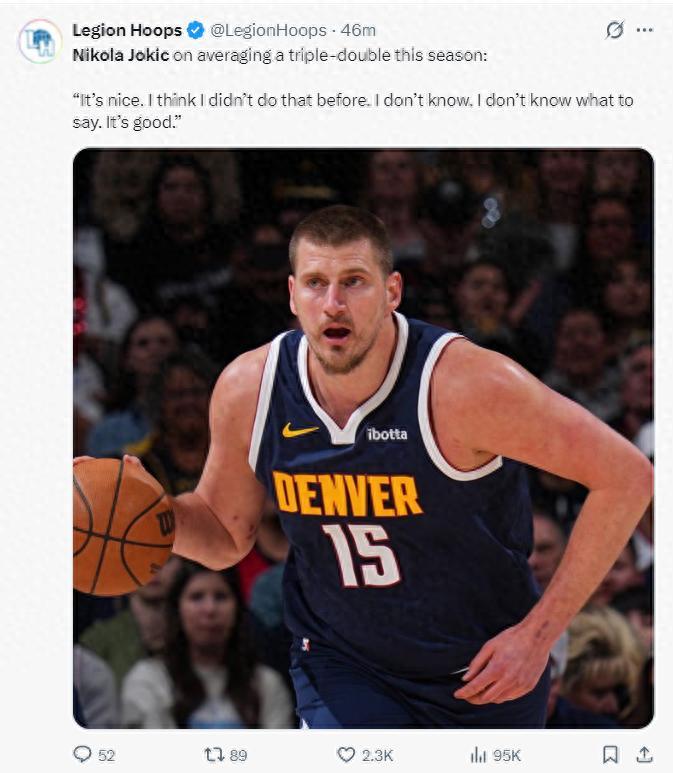Click the blue verified badge icon
This screenshot has height=773, width=673.
pyautogui.click(x=196, y=31)
